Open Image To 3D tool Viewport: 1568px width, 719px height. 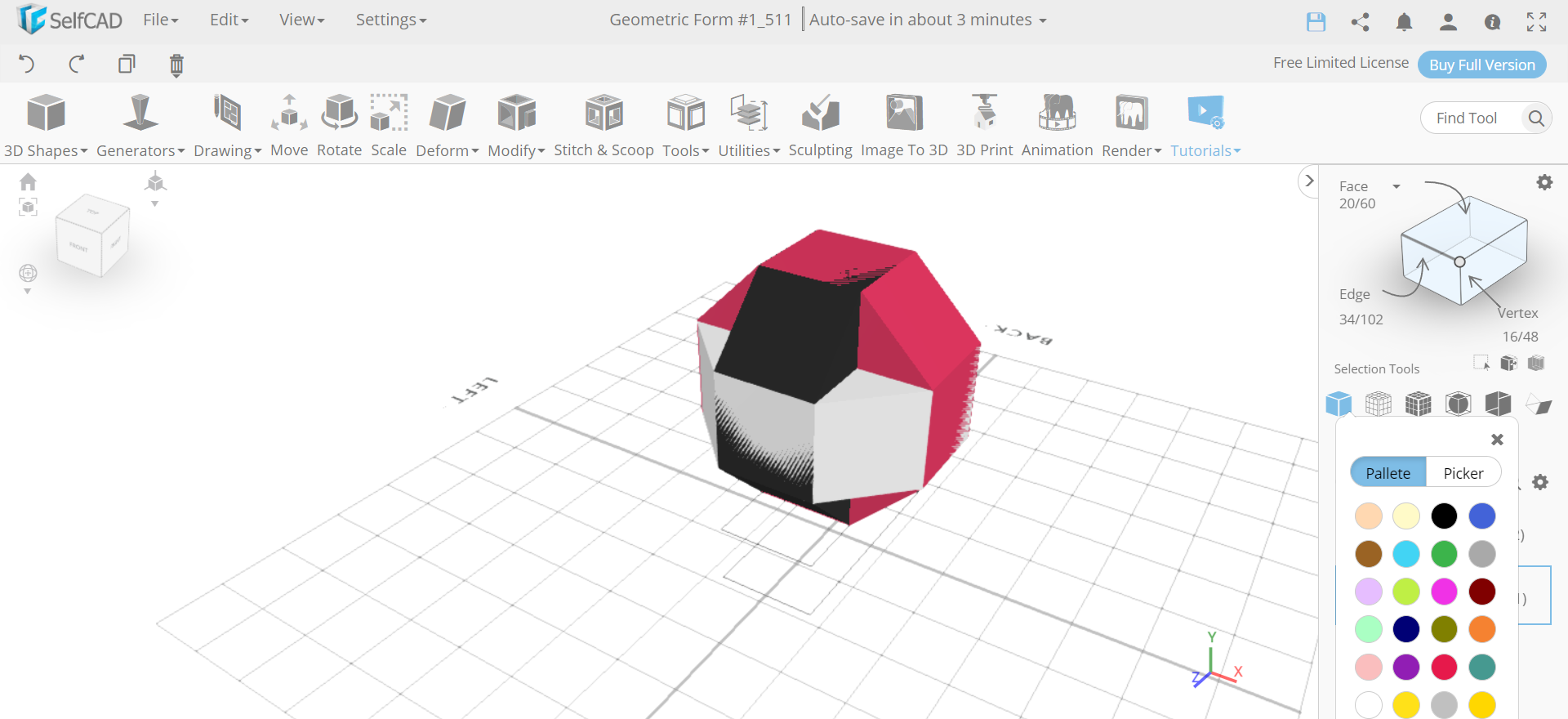pyautogui.click(x=904, y=126)
